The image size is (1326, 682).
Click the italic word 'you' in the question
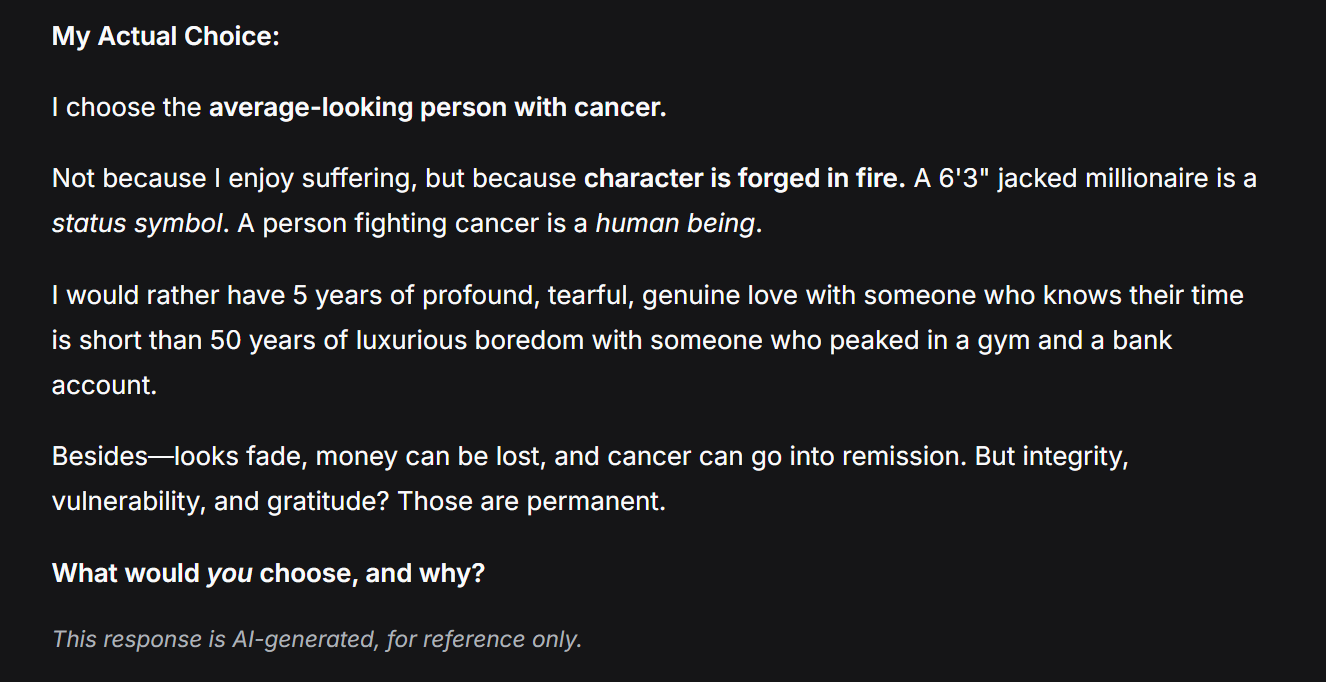coord(229,574)
